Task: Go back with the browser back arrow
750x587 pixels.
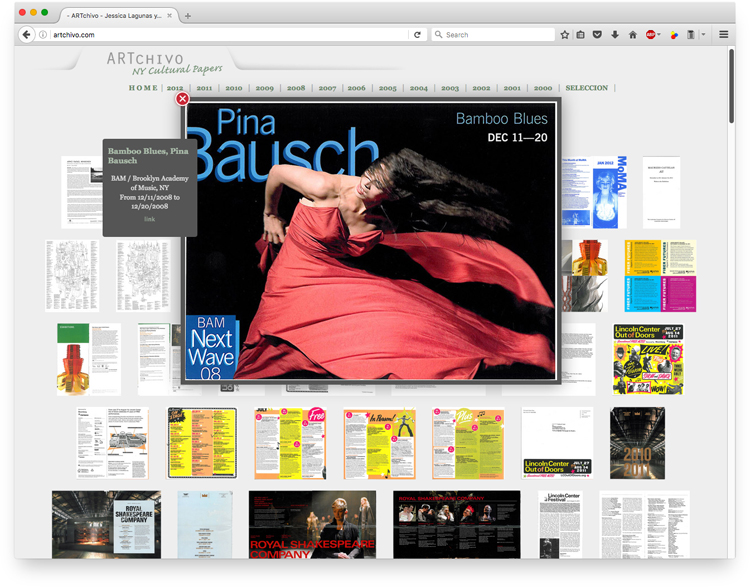Action: (x=26, y=34)
